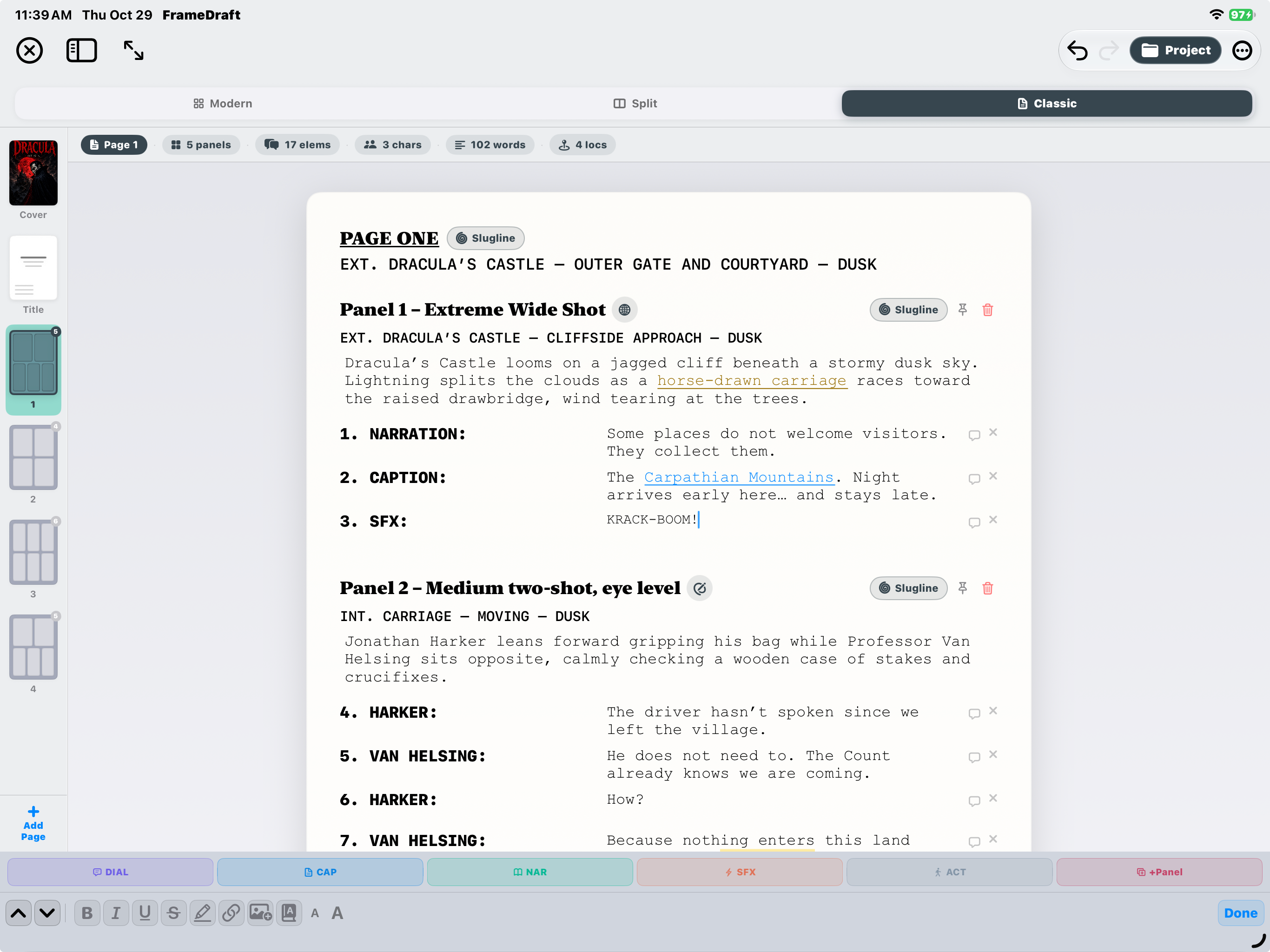The width and height of the screenshot is (1270, 952).
Task: Toggle strikethrough formatting
Action: pos(173,913)
